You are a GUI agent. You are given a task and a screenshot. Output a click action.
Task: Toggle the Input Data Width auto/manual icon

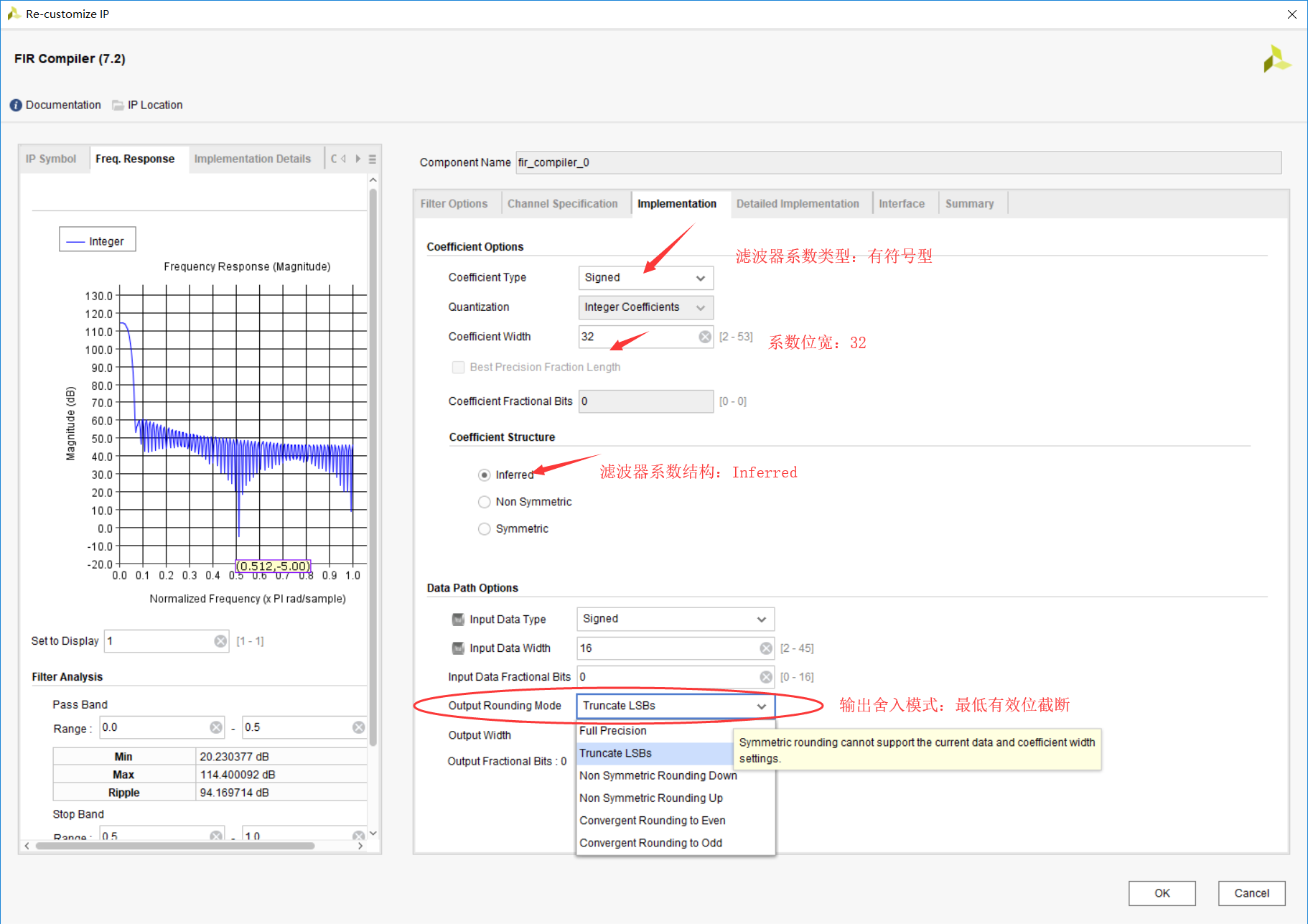click(458, 648)
